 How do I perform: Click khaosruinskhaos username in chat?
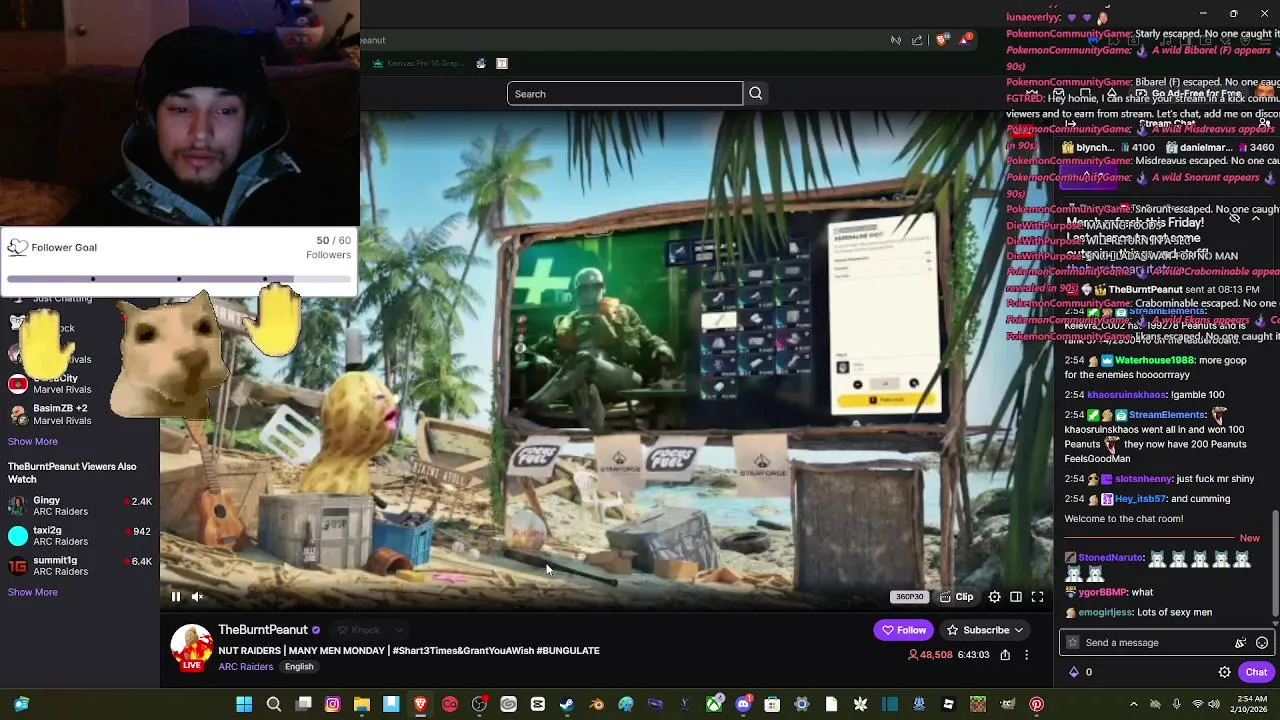point(1127,395)
